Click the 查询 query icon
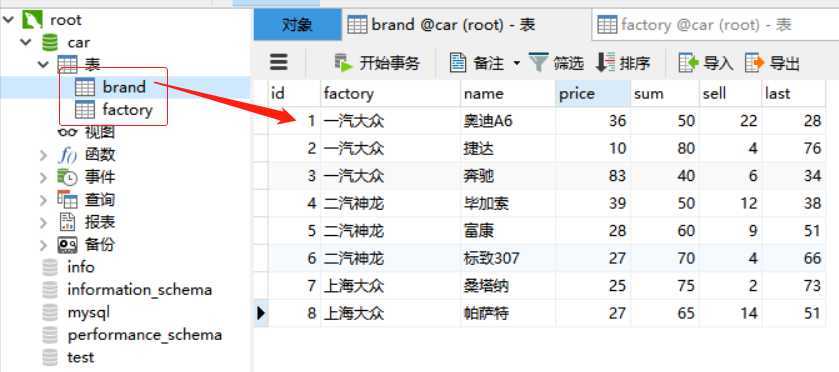This screenshot has width=839, height=372. pyautogui.click(x=67, y=200)
